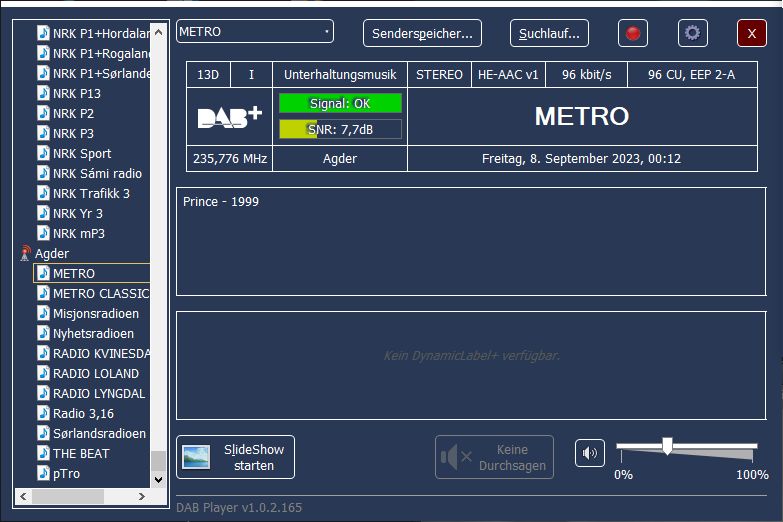This screenshot has height=522, width=783.
Task: Click the note icon beside pTro
Action: tap(43, 473)
